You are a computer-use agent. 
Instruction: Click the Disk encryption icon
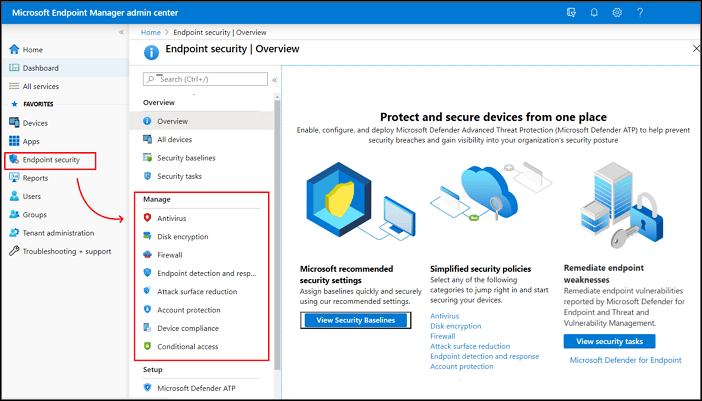click(147, 236)
